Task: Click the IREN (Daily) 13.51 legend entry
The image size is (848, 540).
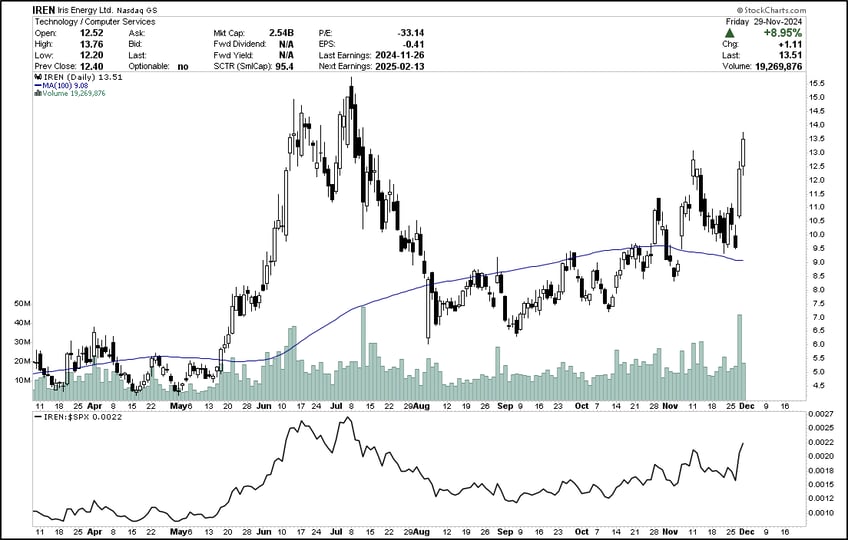Action: (83, 77)
